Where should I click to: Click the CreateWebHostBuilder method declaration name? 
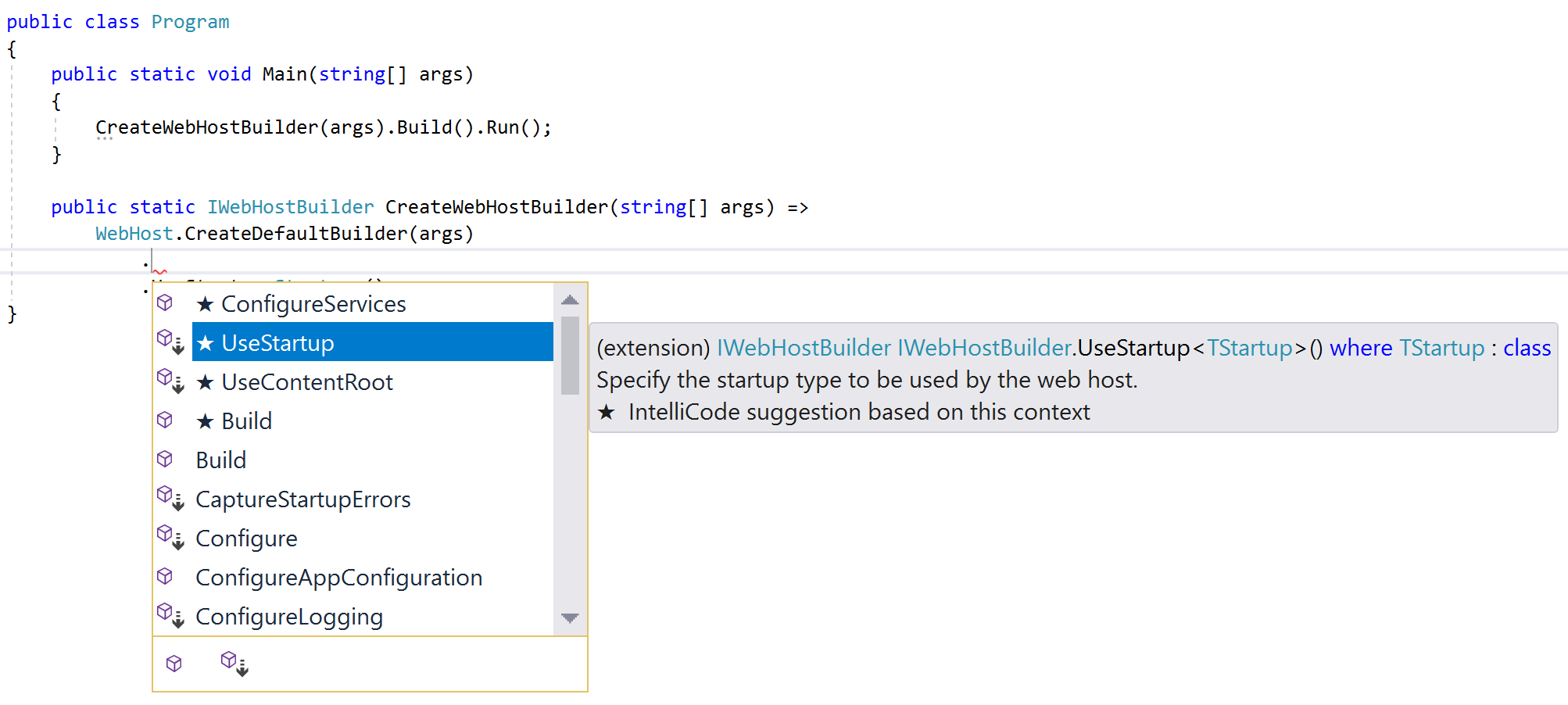pyautogui.click(x=496, y=207)
